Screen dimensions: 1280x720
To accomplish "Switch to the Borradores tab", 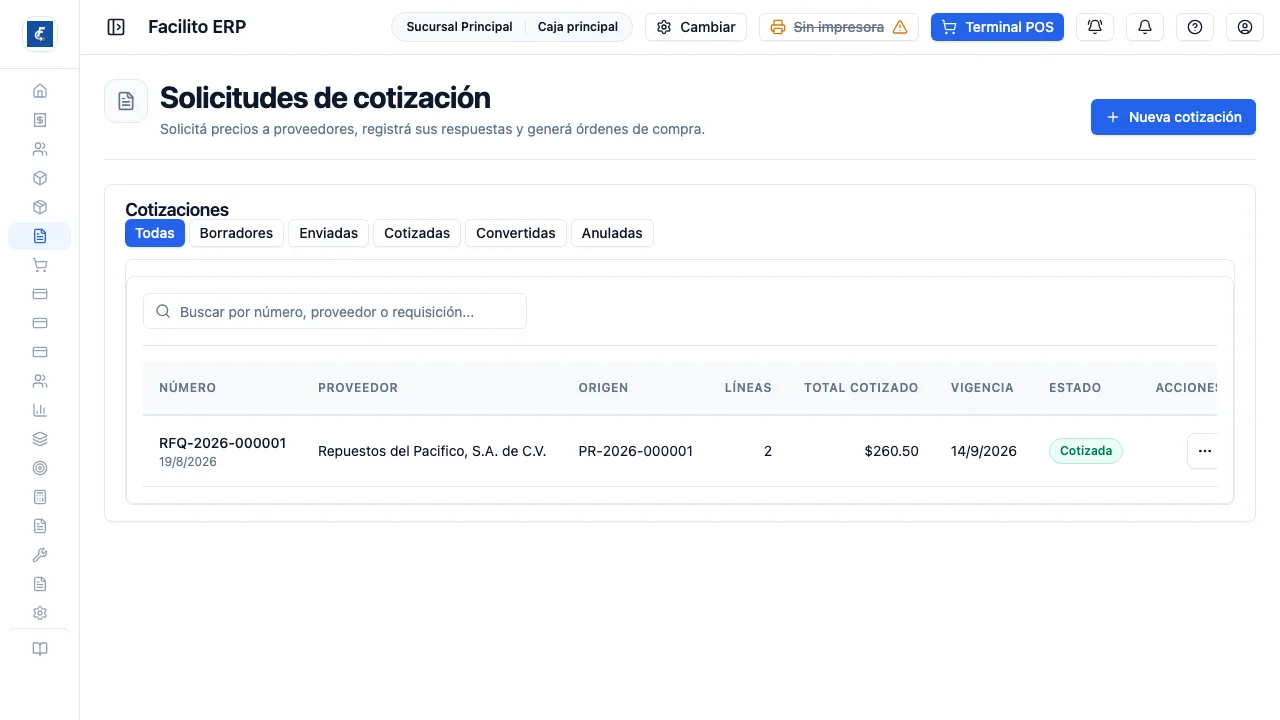I will coord(236,233).
